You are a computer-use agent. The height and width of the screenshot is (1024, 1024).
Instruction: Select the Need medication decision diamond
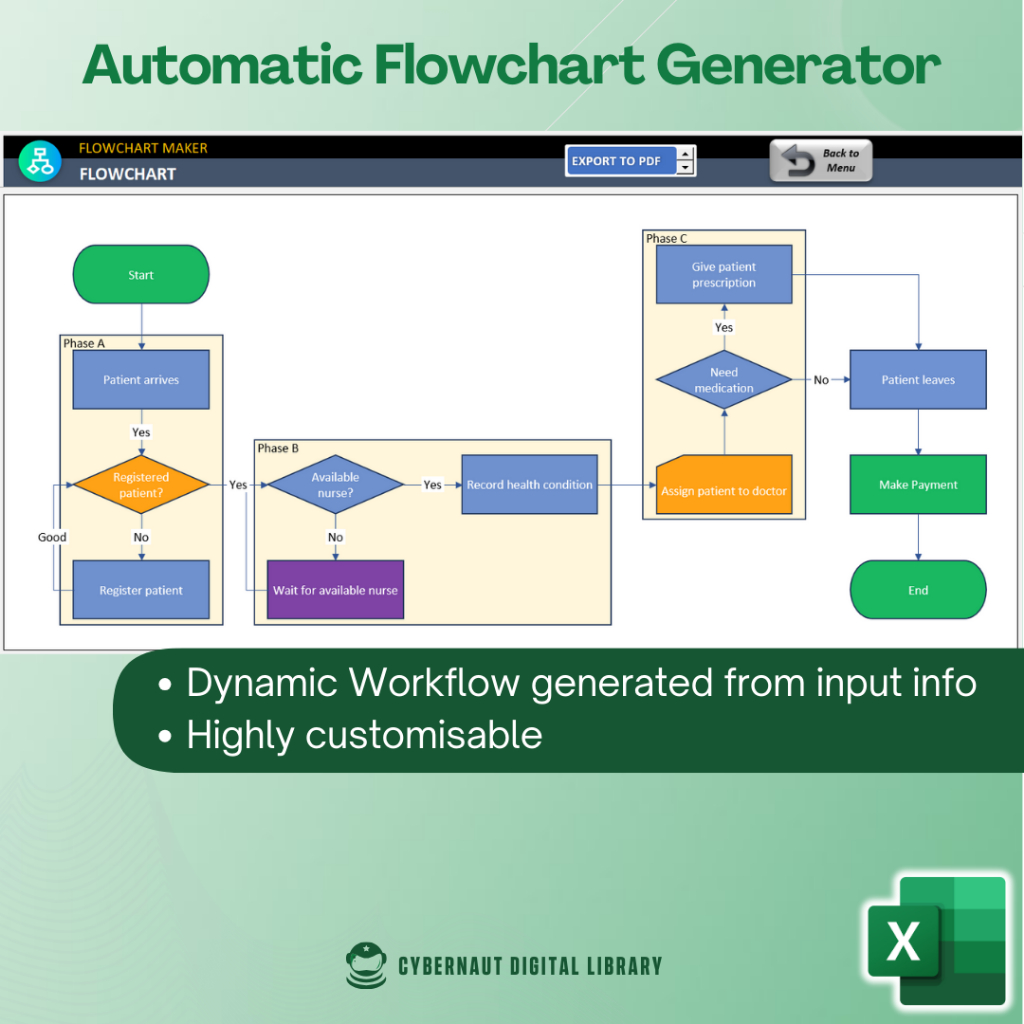(x=724, y=379)
